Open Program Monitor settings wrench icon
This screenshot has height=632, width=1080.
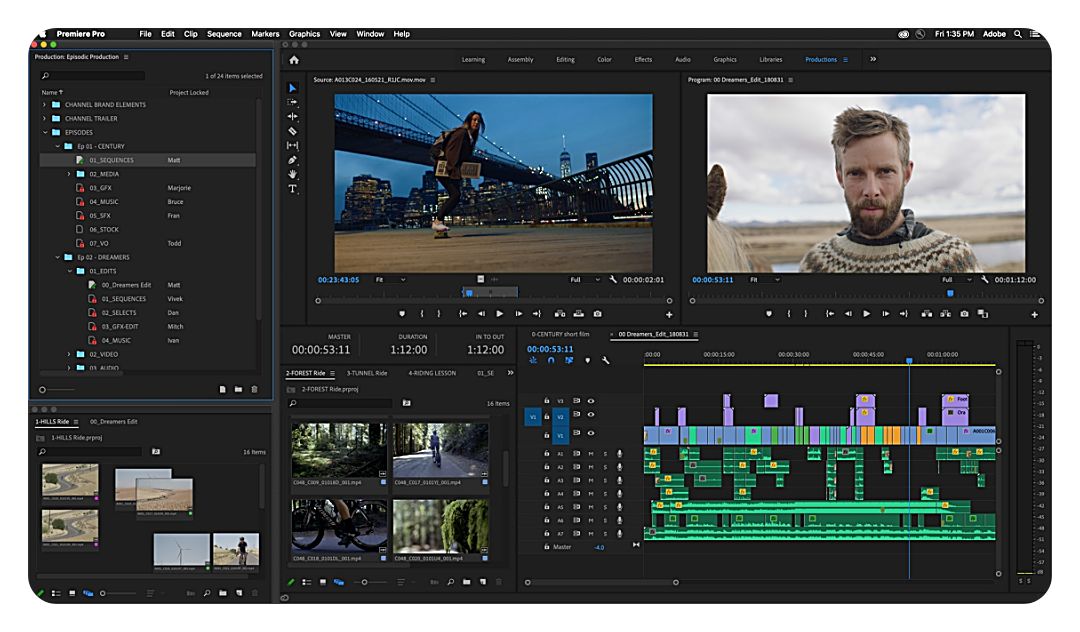click(x=985, y=280)
